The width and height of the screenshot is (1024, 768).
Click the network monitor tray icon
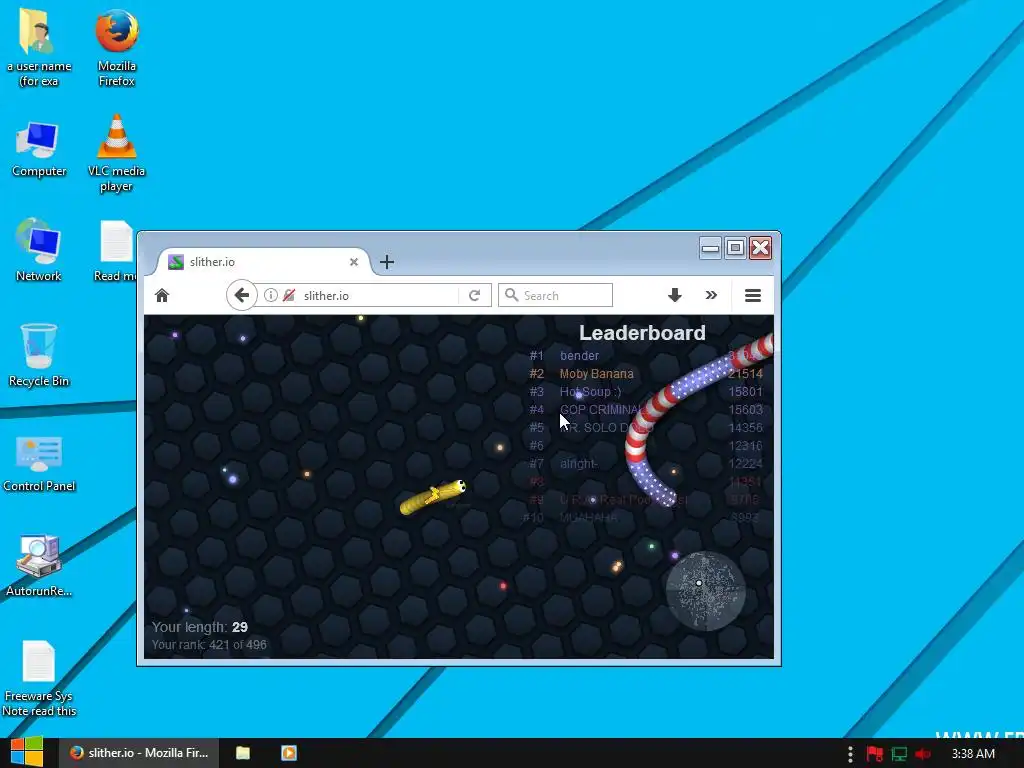tap(899, 754)
